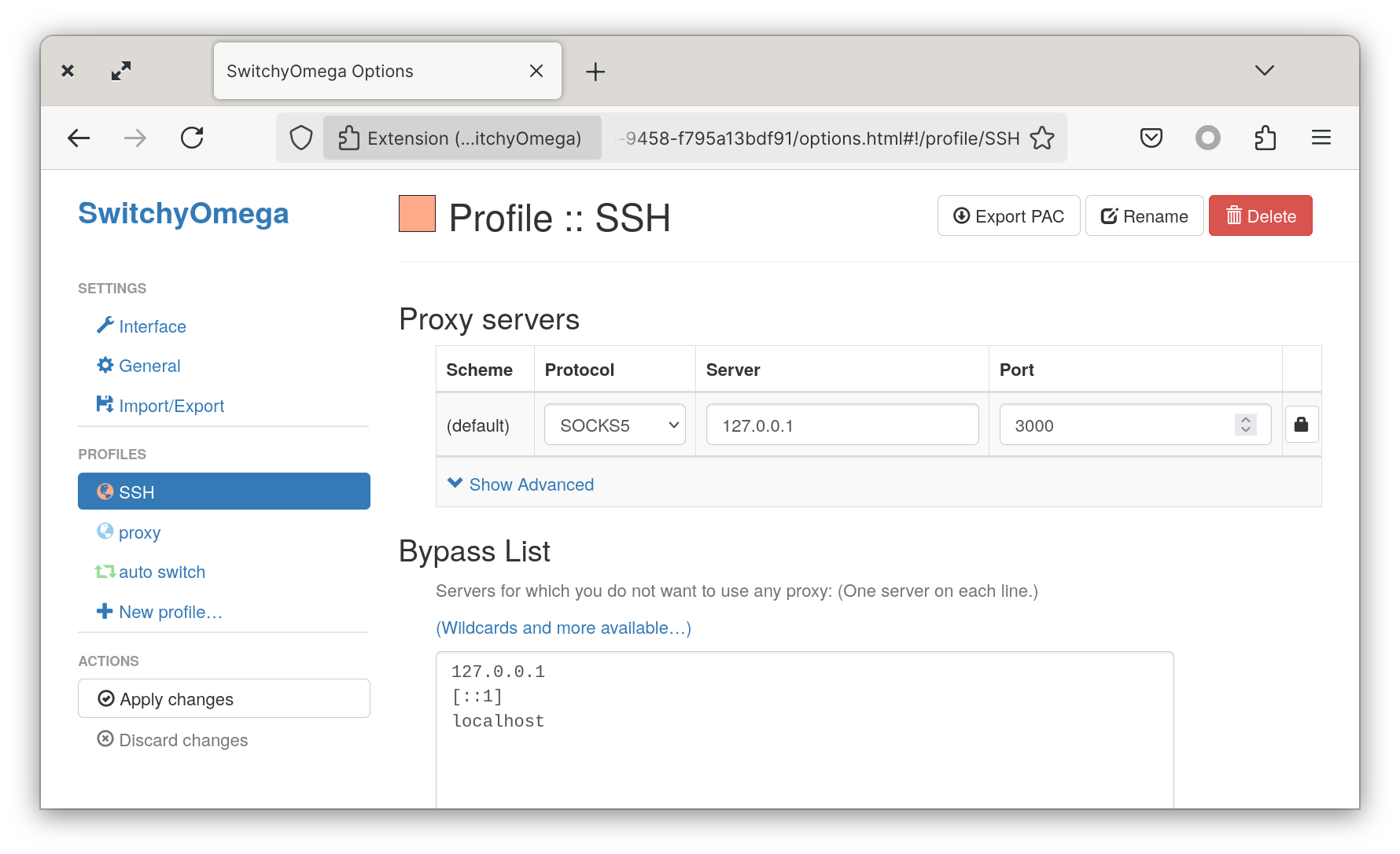Image resolution: width=1400 pixels, height=854 pixels.
Task: Open General settings
Action: click(149, 366)
